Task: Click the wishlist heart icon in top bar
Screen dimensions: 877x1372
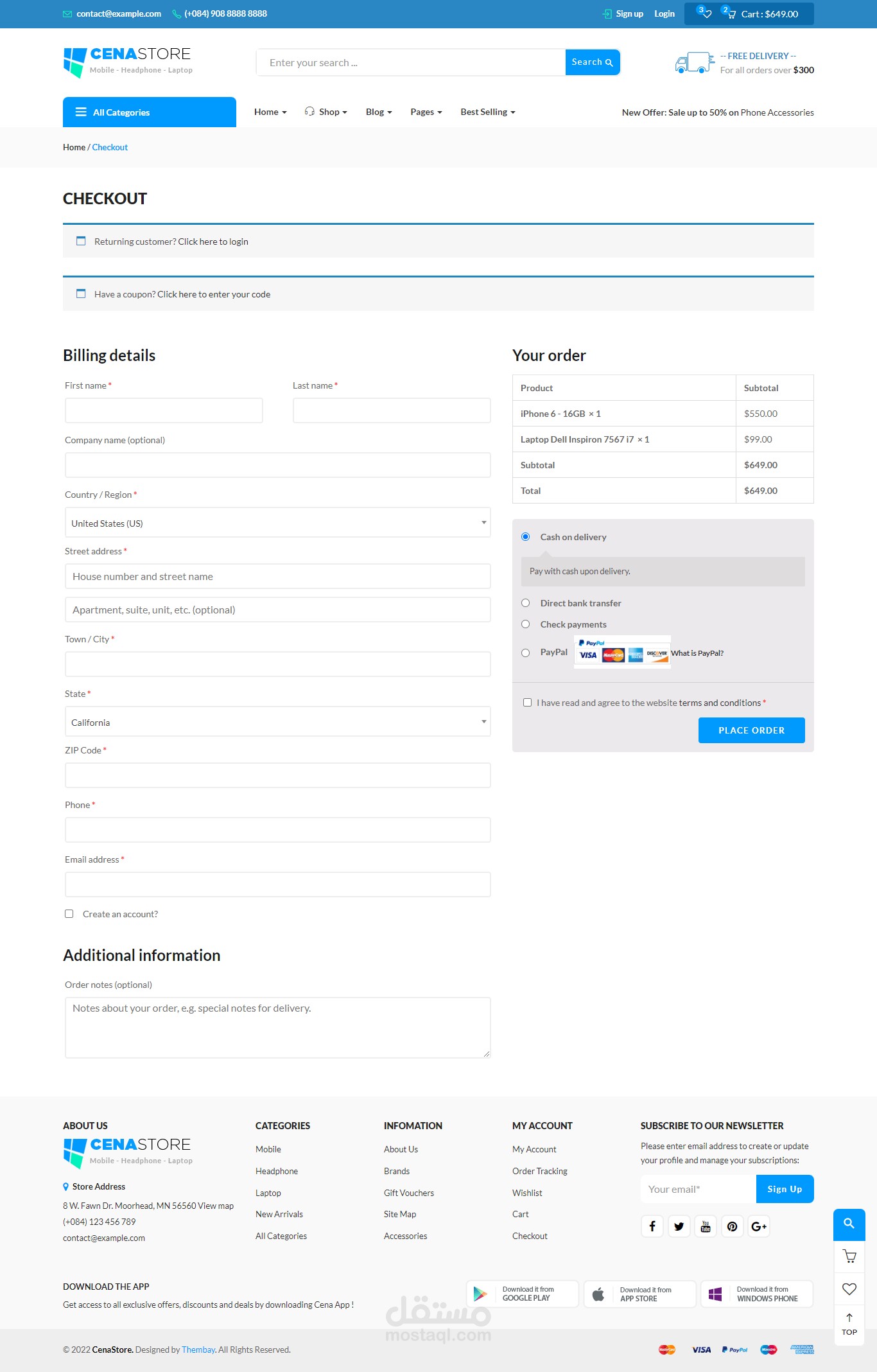Action: pyautogui.click(x=706, y=13)
